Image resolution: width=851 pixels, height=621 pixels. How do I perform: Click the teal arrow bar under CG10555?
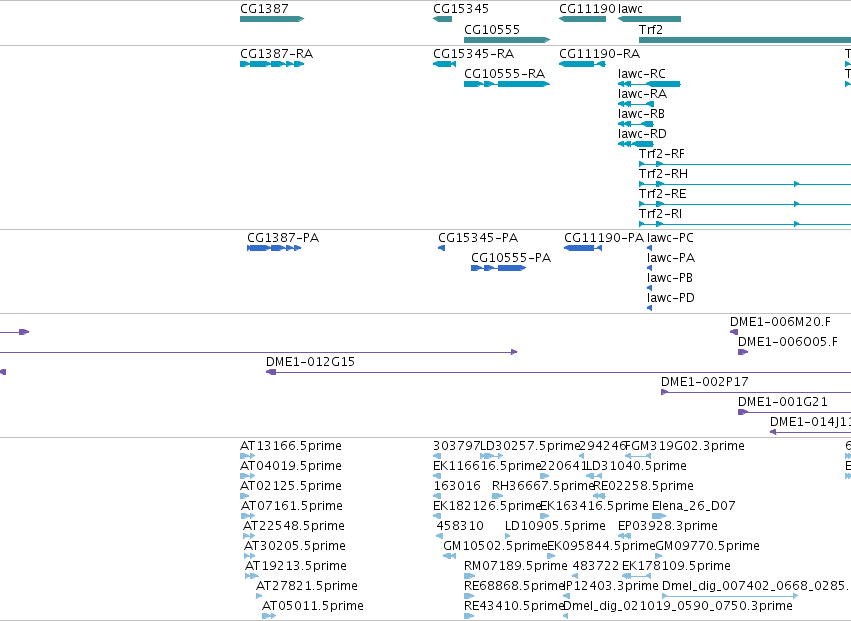point(507,40)
